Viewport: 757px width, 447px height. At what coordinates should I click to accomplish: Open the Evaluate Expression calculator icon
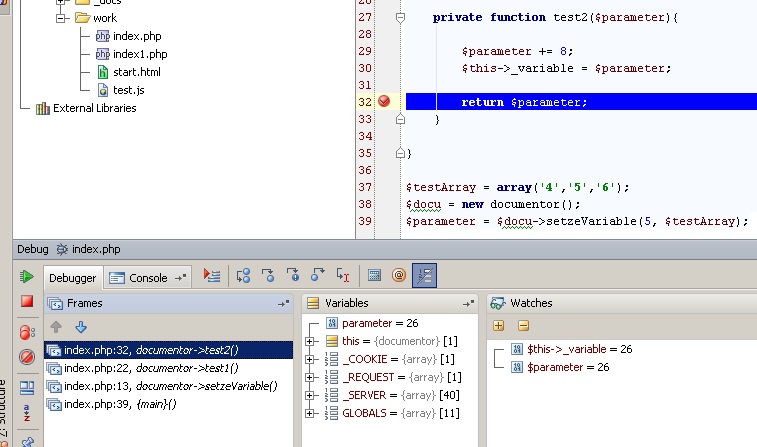[374, 276]
